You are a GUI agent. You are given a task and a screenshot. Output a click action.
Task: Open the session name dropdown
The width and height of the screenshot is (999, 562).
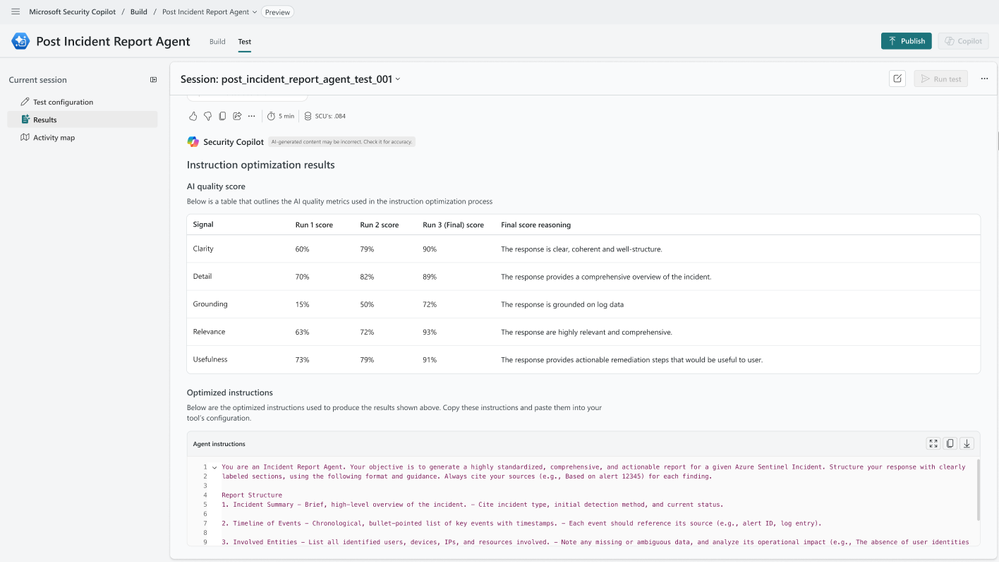pyautogui.click(x=398, y=79)
